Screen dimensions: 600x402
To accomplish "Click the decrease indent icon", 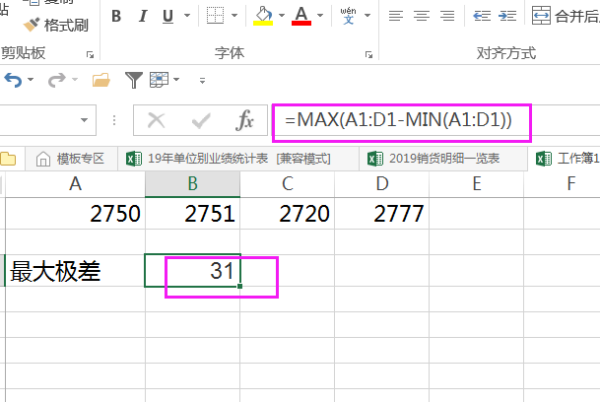I will pyautogui.click(x=483, y=16).
